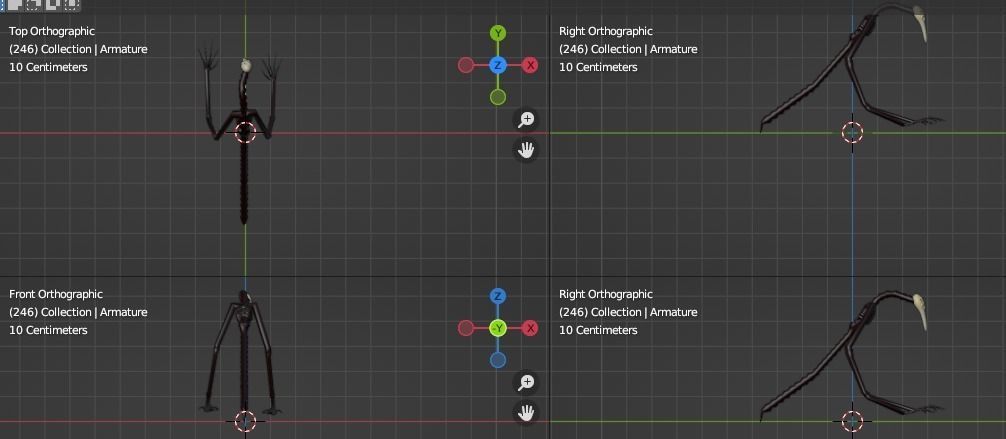Click the pan hand in Front Orthographic viewport
Image resolution: width=1006 pixels, height=439 pixels.
pyautogui.click(x=526, y=412)
